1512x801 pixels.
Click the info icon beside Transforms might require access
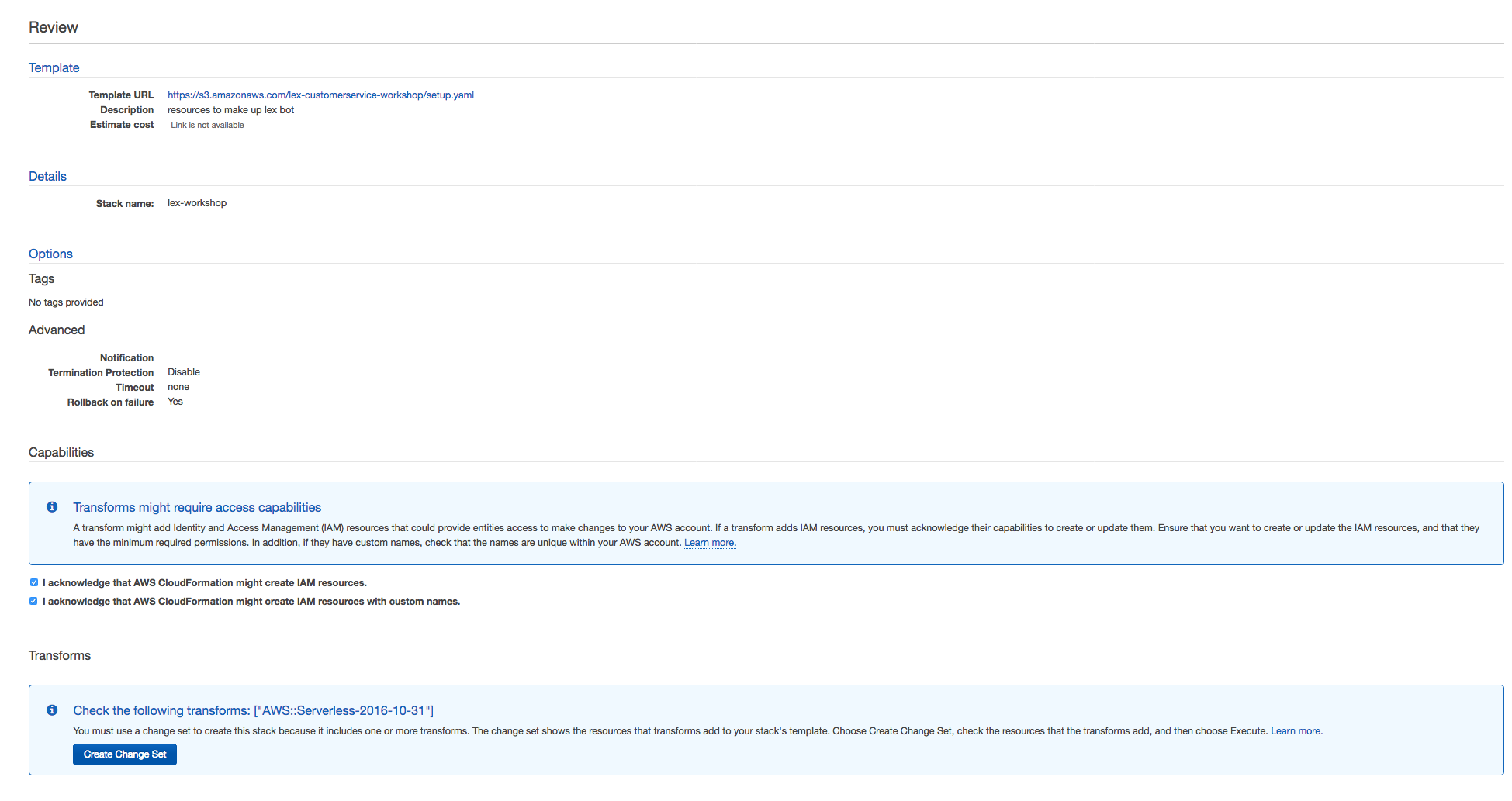pos(52,507)
